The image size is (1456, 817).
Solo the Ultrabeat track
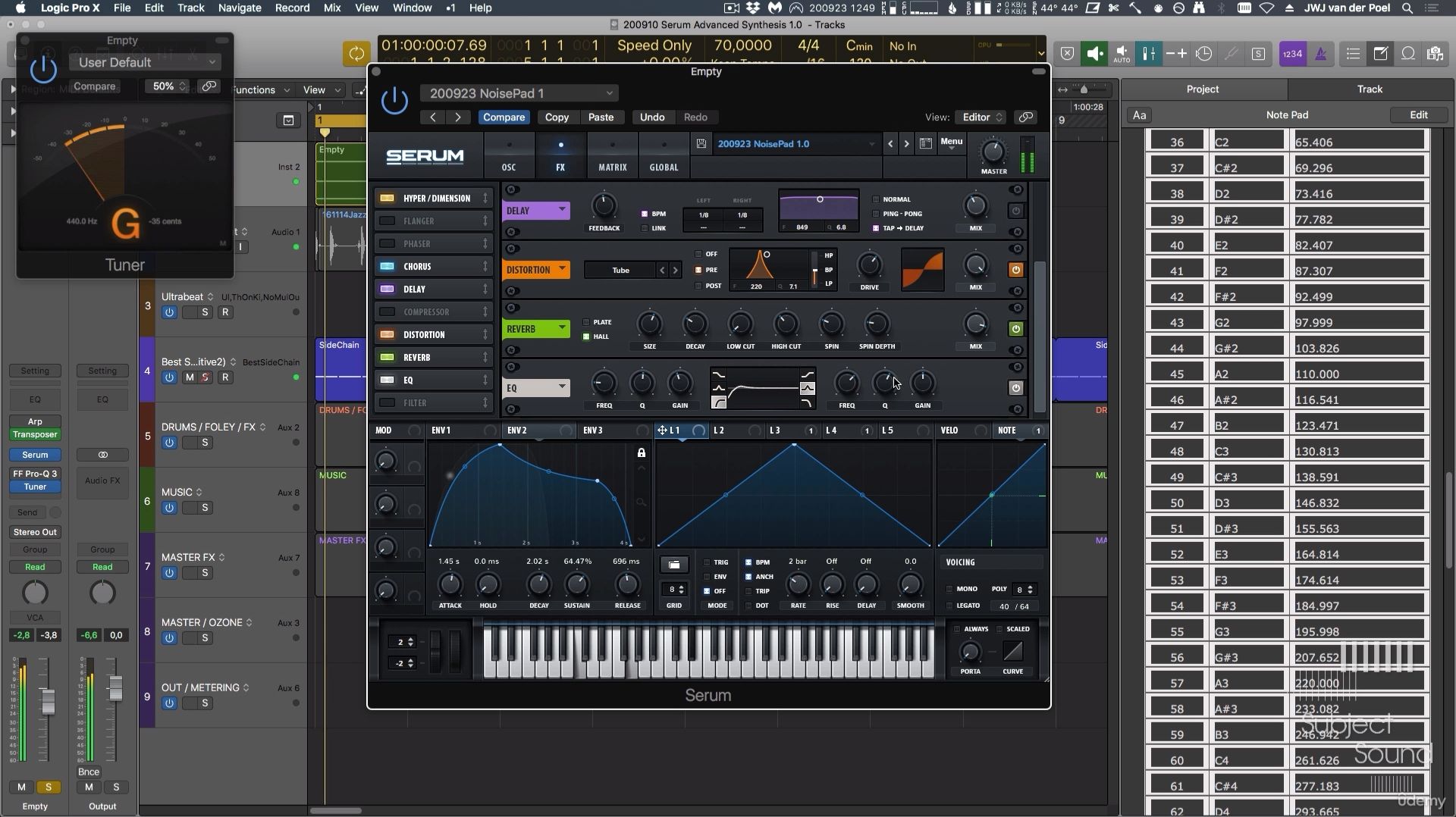(205, 312)
